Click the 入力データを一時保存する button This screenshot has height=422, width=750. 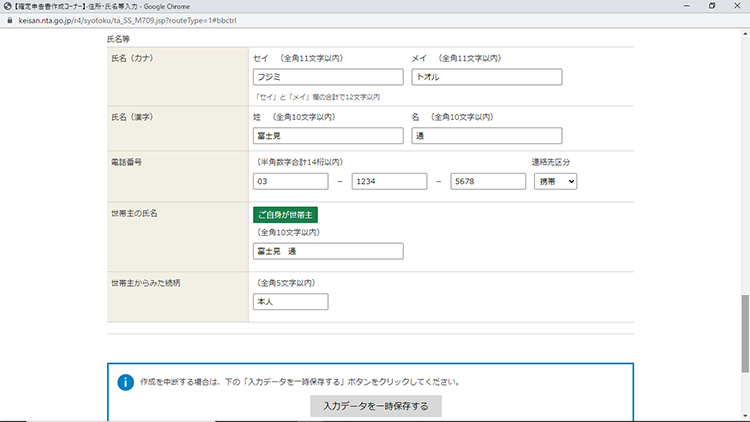pyautogui.click(x=375, y=406)
